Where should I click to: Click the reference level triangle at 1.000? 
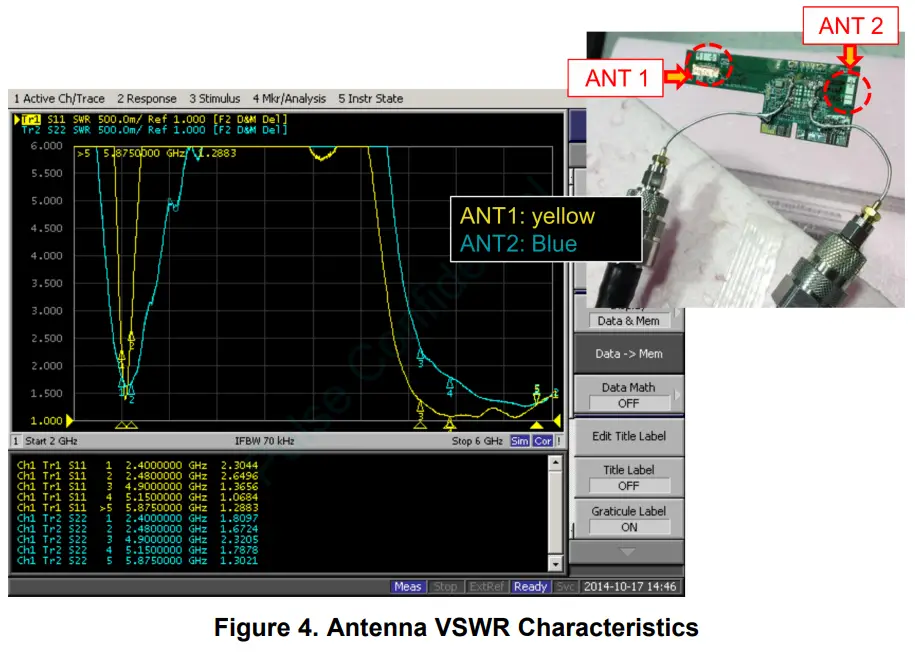click(69, 420)
